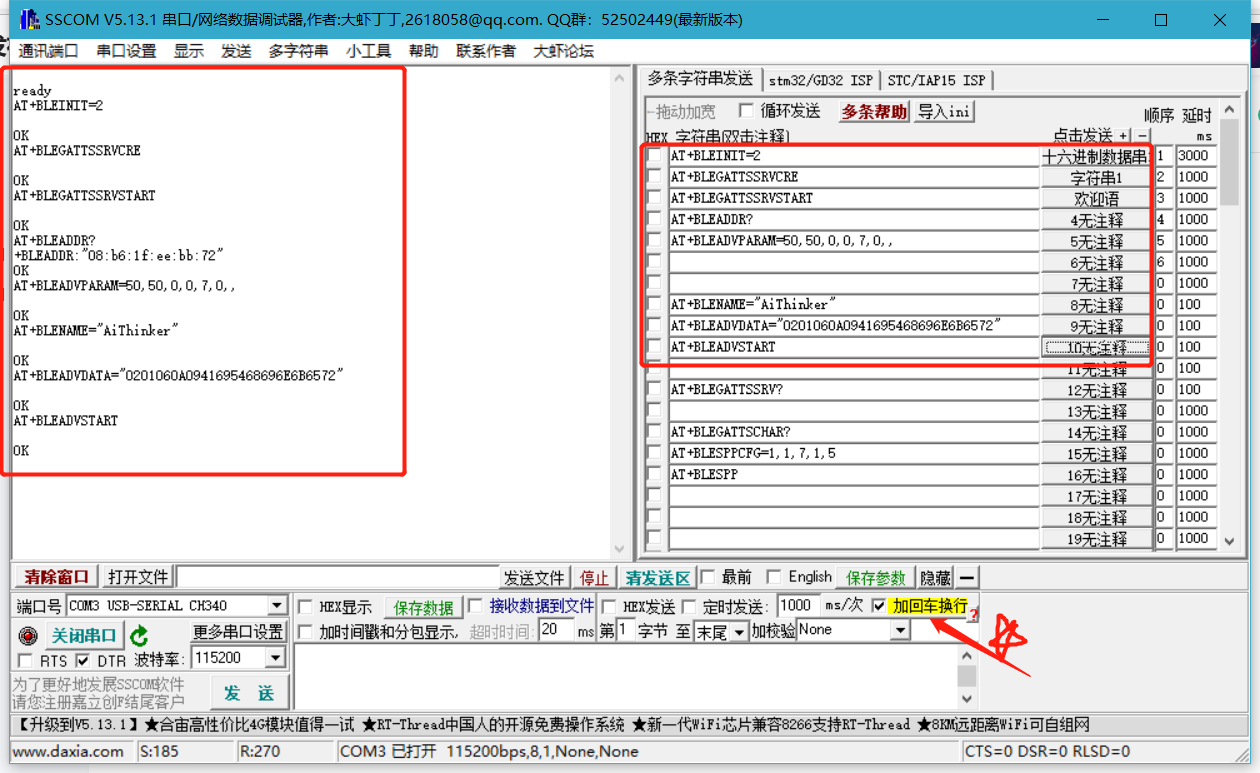
Task: Click the red record indicator beside 关闭串口
Action: coord(28,635)
